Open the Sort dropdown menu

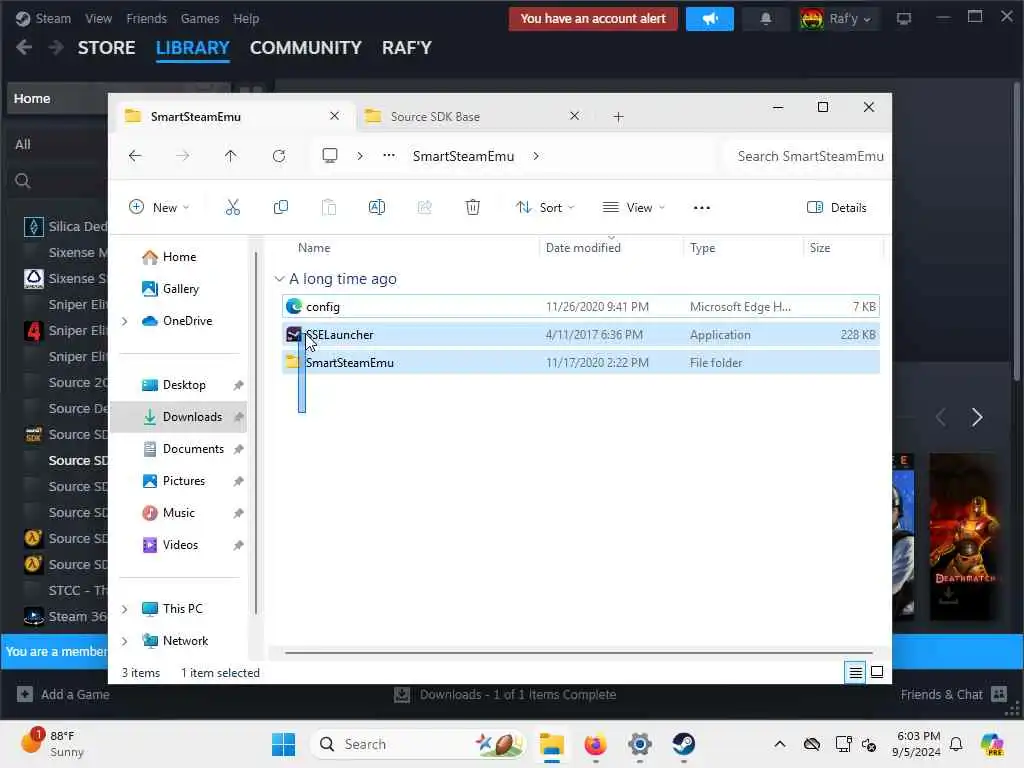(545, 208)
